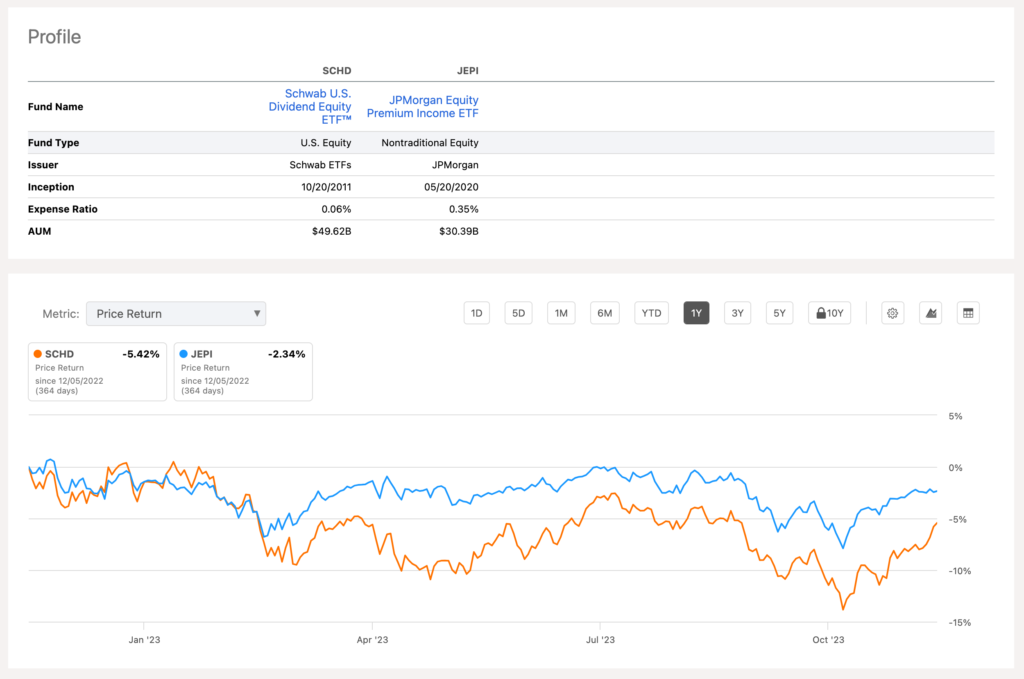Viewport: 1024px width, 679px height.
Task: Click the Jul '23 axis label
Action: (x=600, y=640)
